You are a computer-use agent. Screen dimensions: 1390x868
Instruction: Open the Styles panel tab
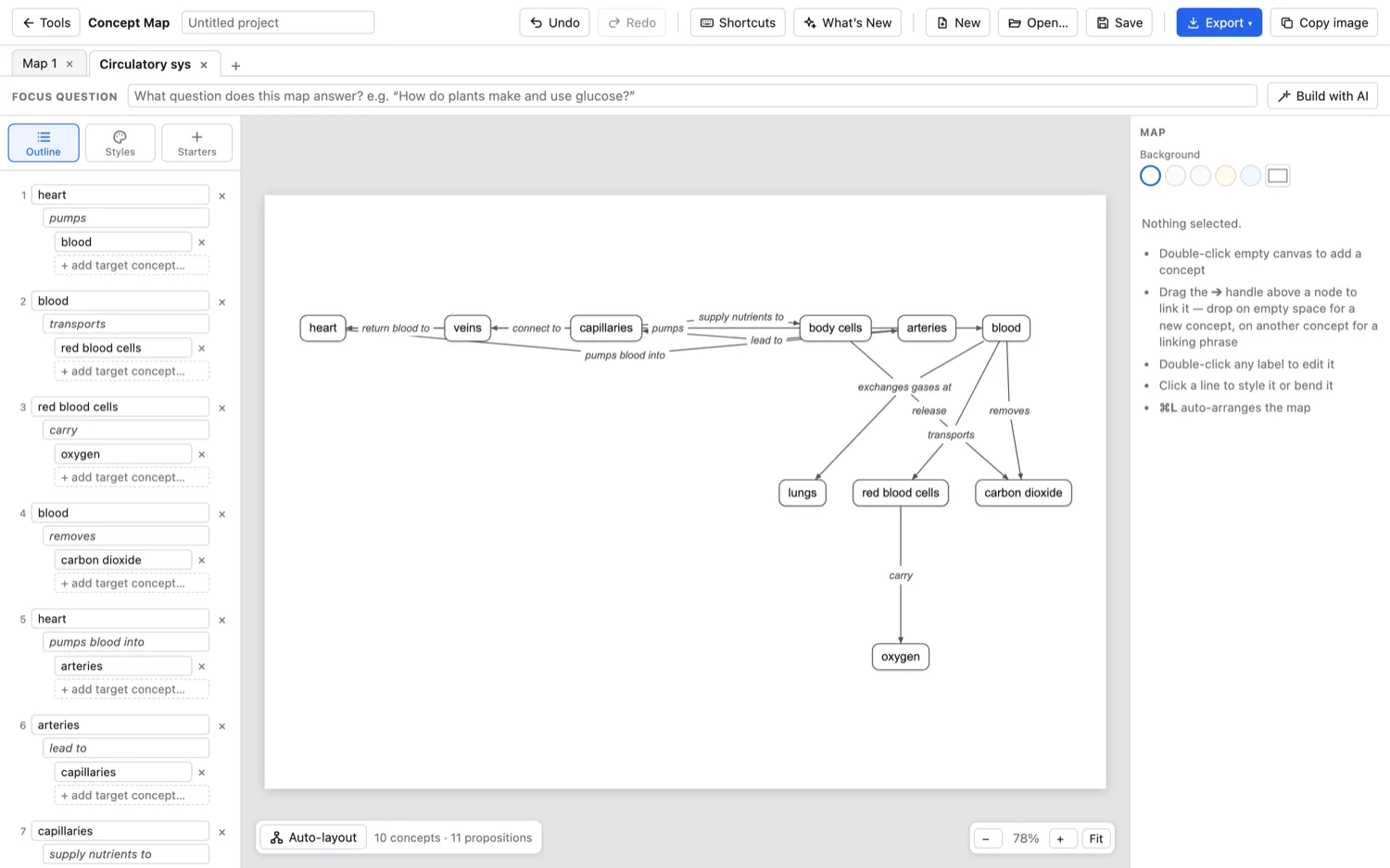[x=120, y=143]
